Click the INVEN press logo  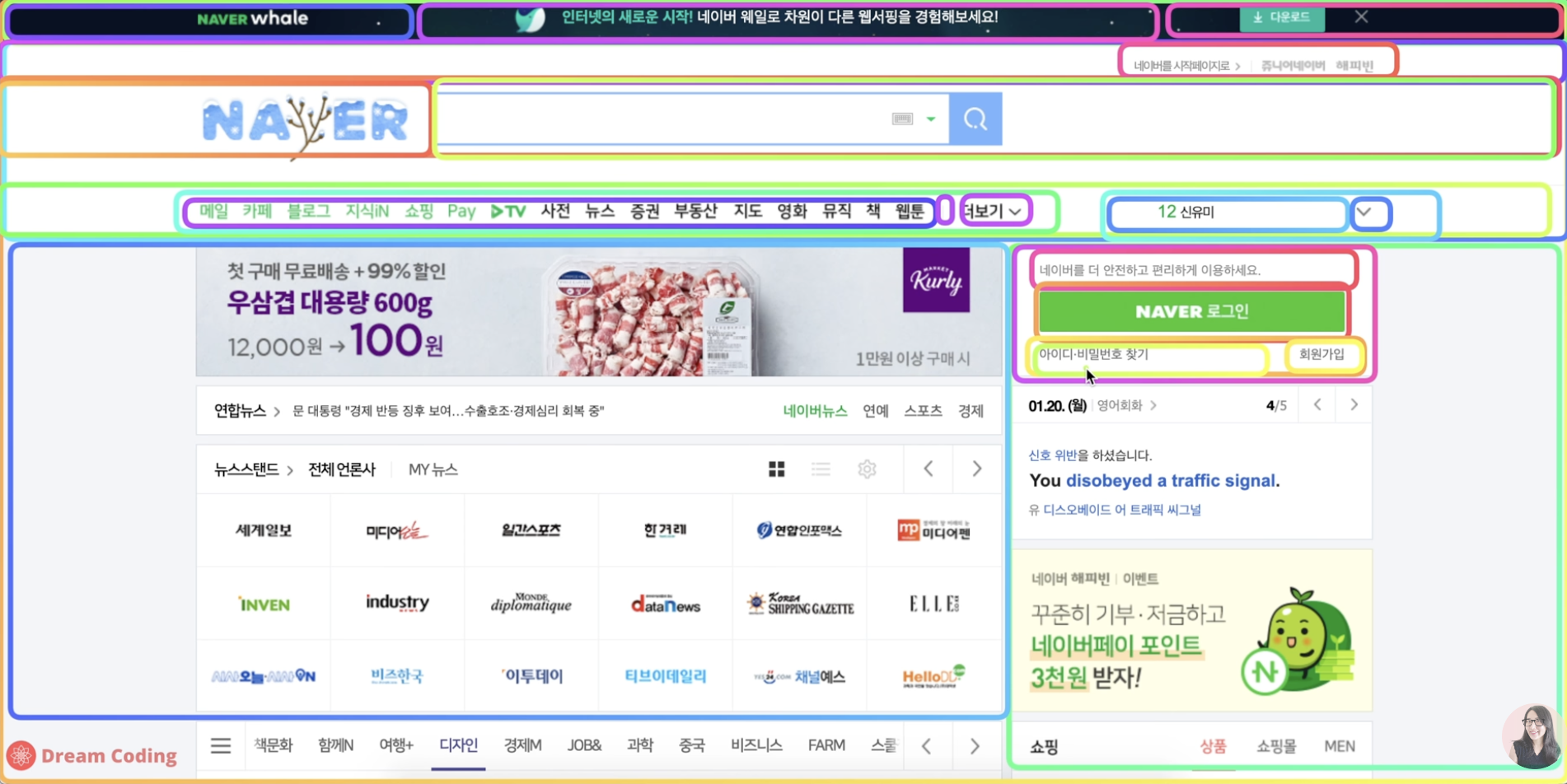click(x=264, y=604)
